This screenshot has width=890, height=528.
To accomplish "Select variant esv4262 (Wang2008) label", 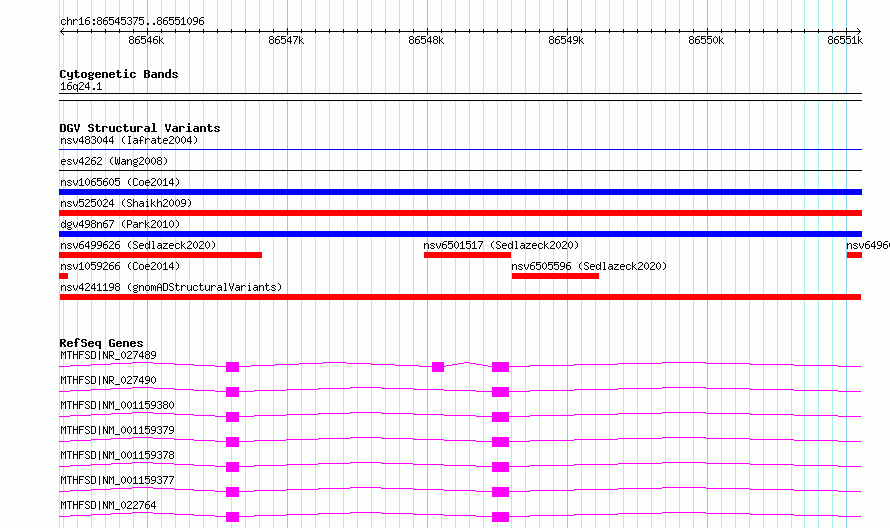I will click(114, 161).
